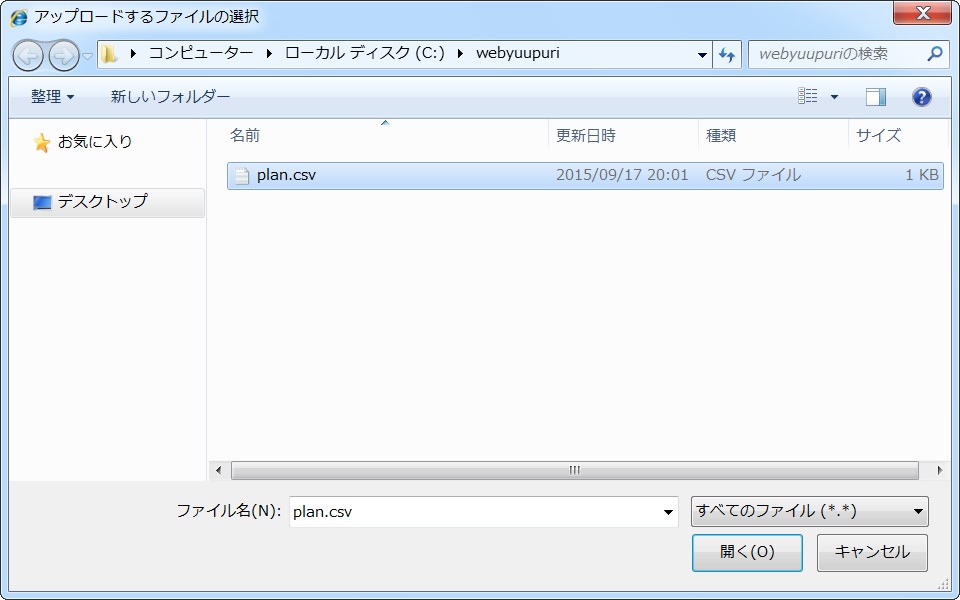Open the address bar path history dropdown
Viewport: 960px width, 600px height.
pyautogui.click(x=702, y=55)
